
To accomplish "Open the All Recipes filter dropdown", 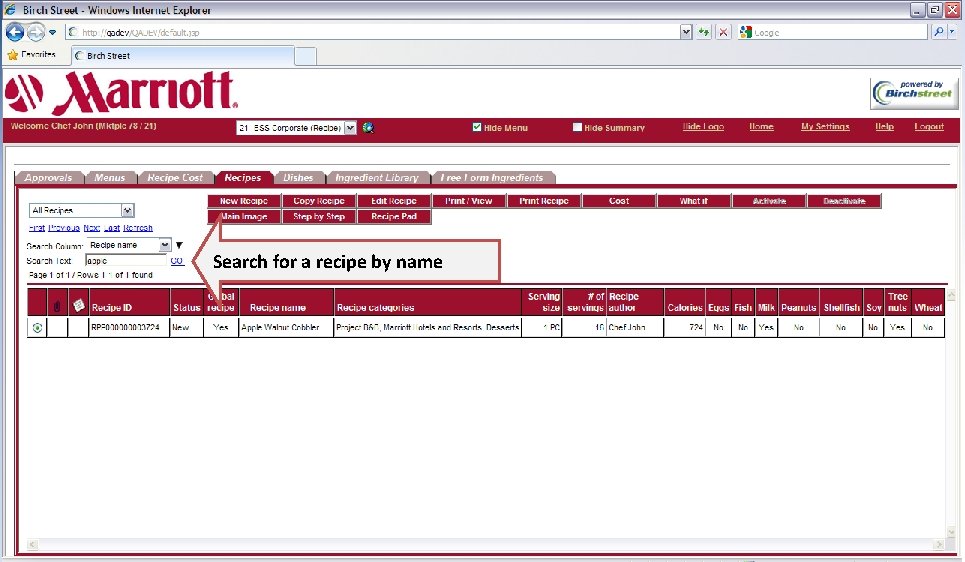I will (81, 211).
